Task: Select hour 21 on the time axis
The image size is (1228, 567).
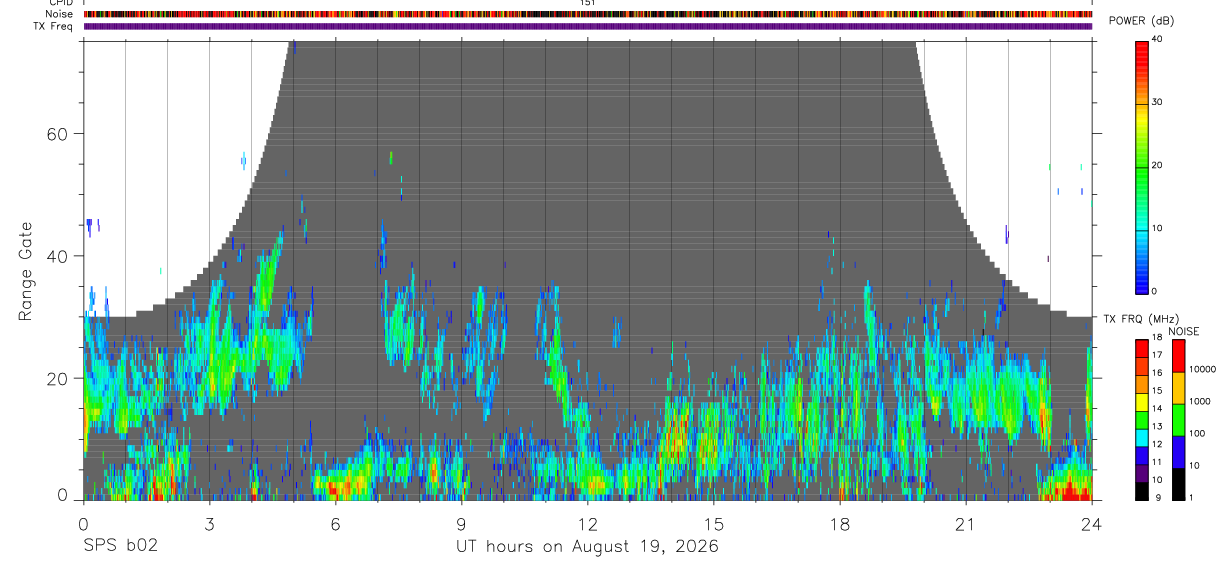Action: coord(966,524)
